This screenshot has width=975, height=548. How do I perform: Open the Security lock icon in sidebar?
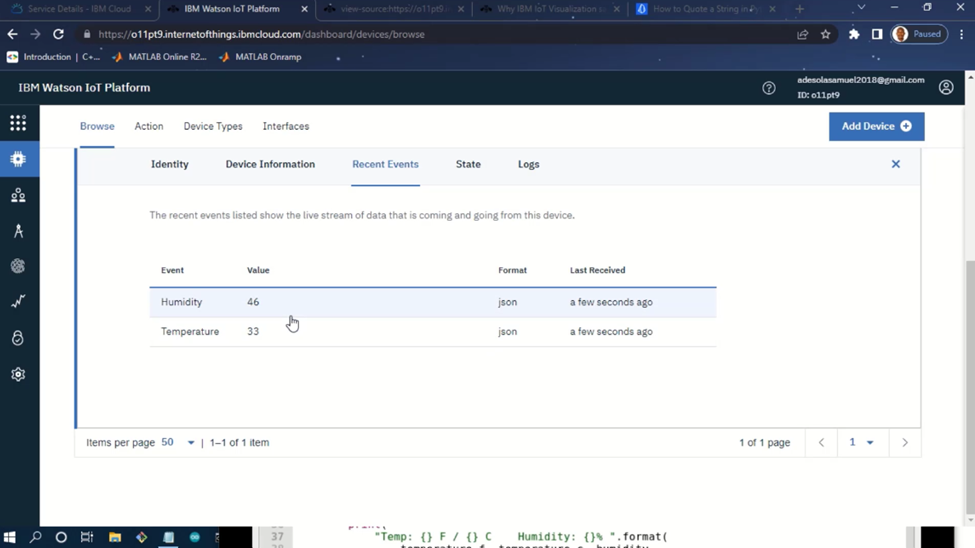pyautogui.click(x=18, y=338)
